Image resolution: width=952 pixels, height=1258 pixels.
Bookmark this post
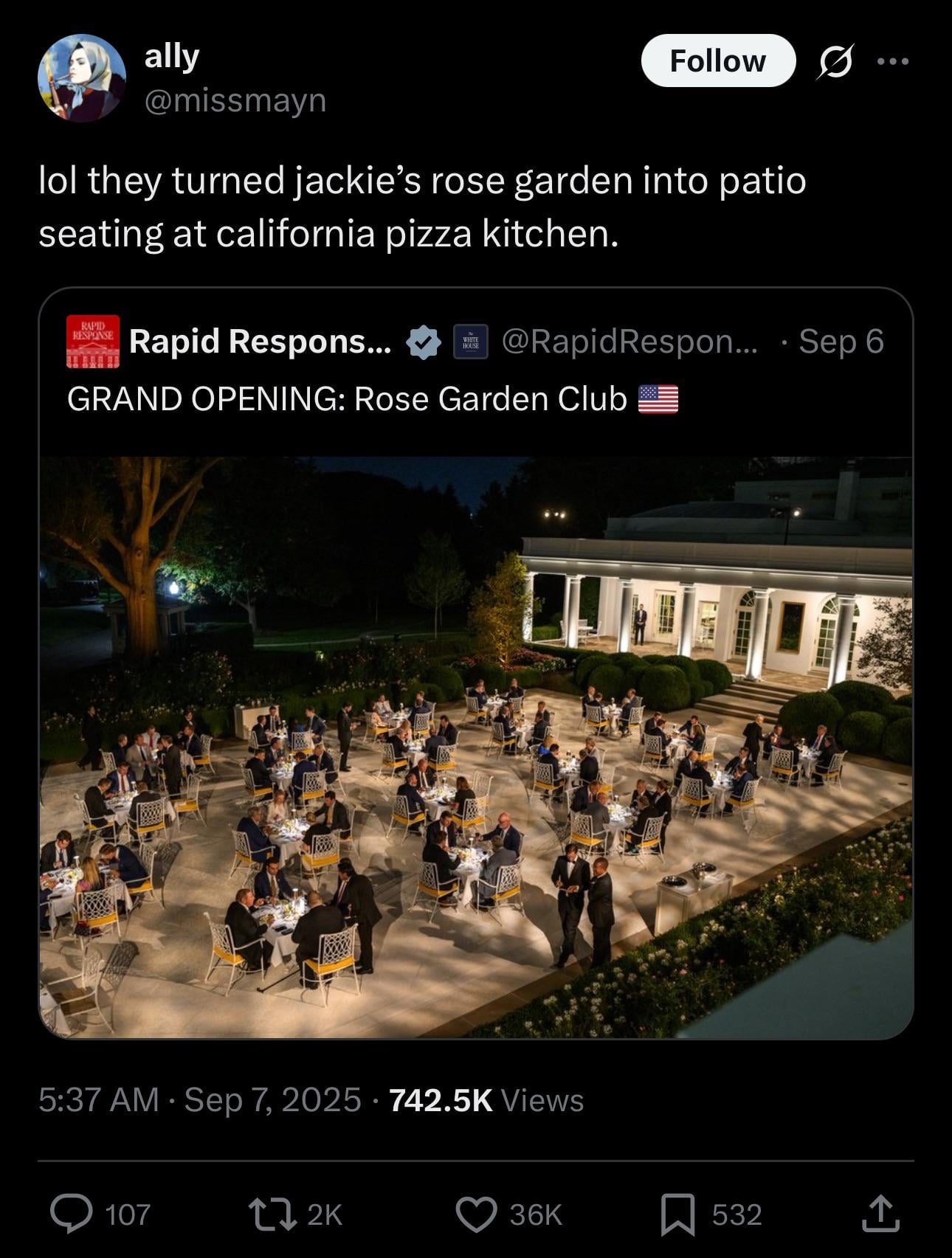click(677, 1214)
